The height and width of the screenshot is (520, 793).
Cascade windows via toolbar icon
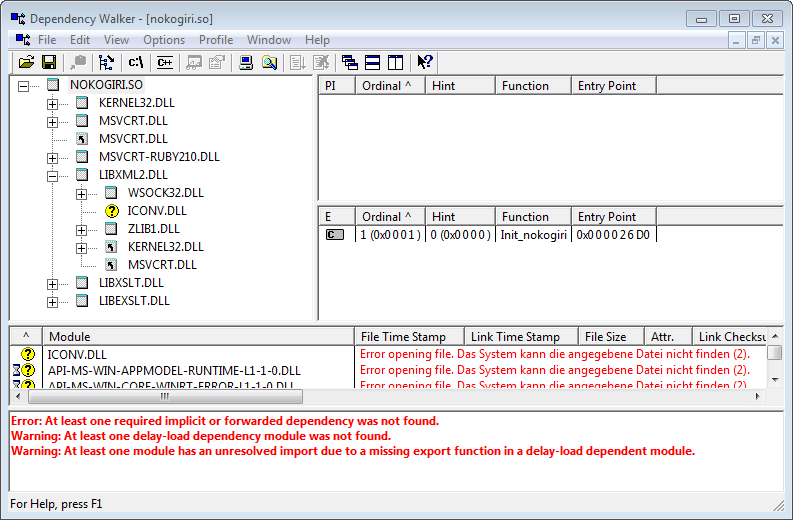(349, 62)
